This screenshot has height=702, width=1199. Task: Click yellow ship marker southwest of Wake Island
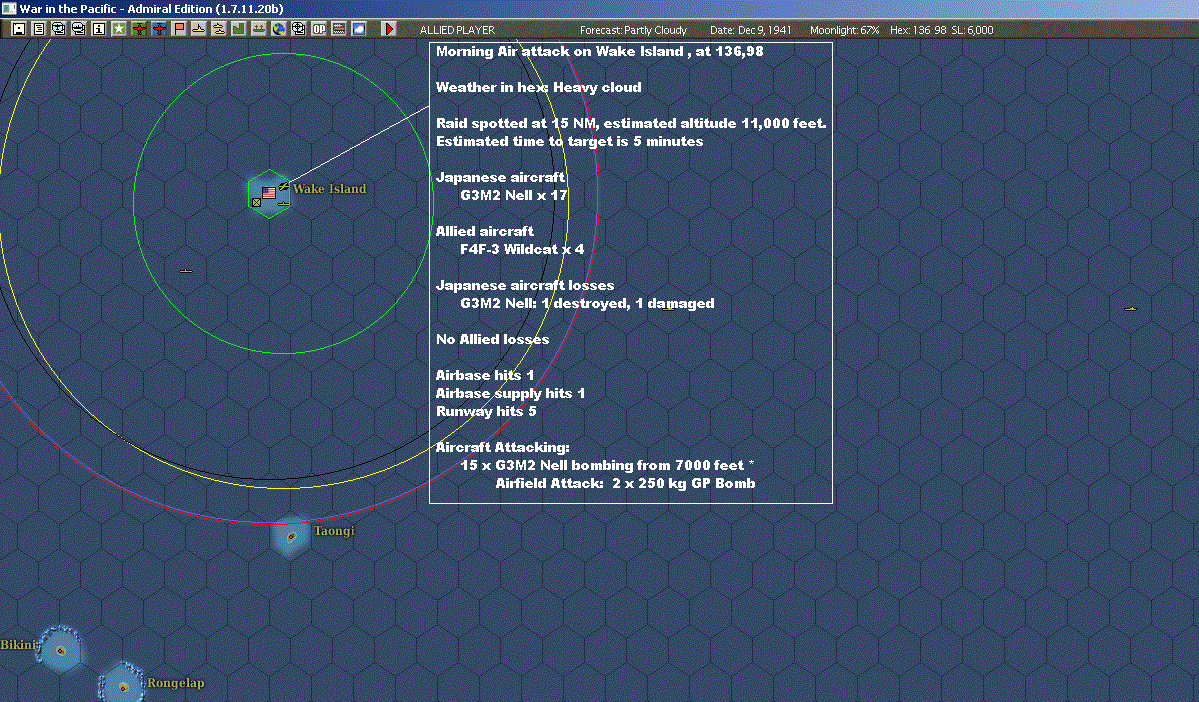pyautogui.click(x=186, y=271)
